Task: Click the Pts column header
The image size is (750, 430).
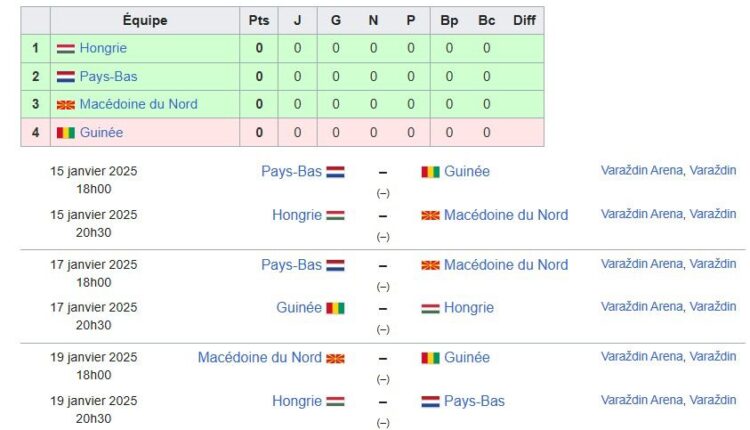Action: 259,20
